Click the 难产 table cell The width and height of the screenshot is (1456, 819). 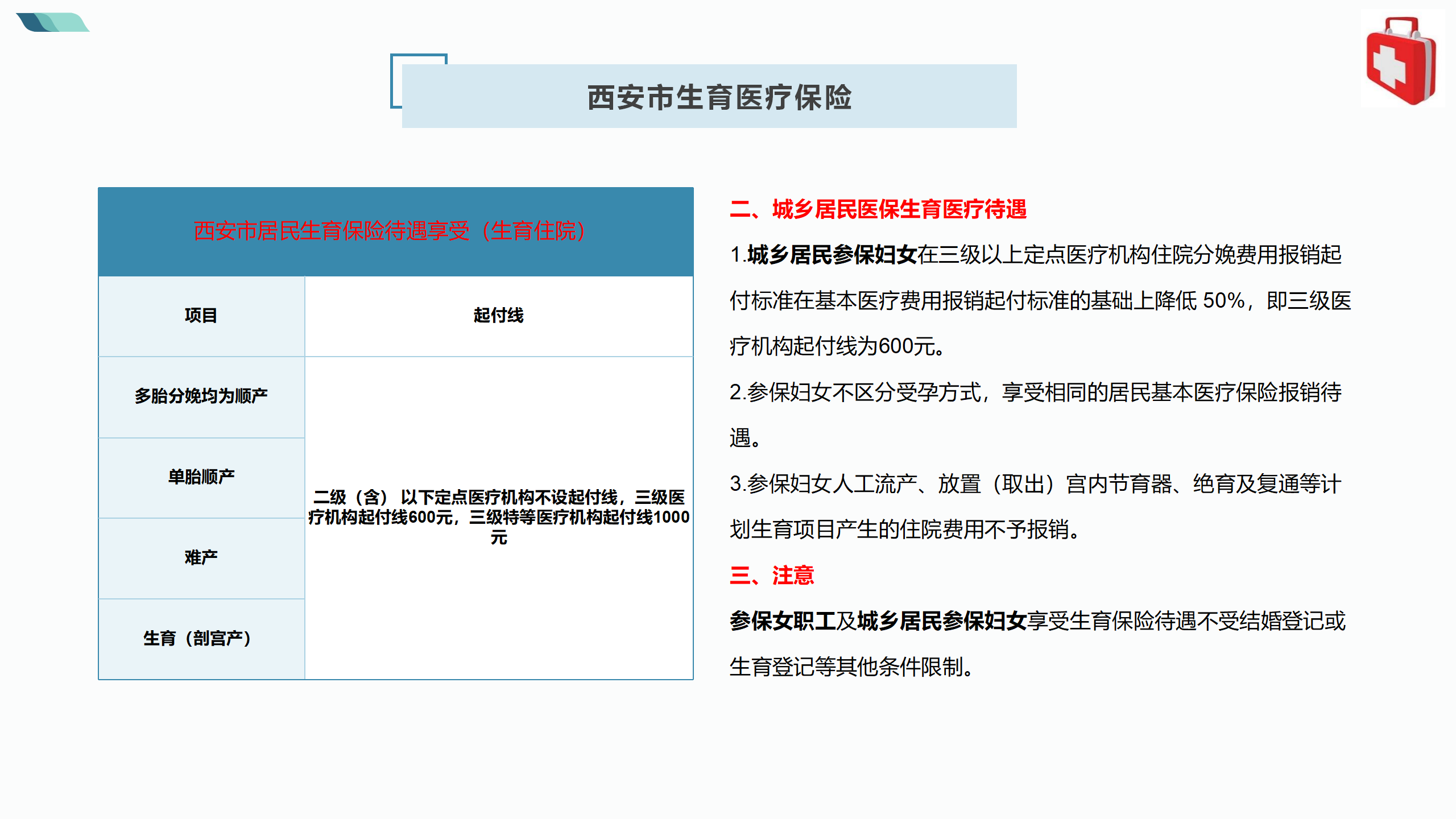click(201, 557)
